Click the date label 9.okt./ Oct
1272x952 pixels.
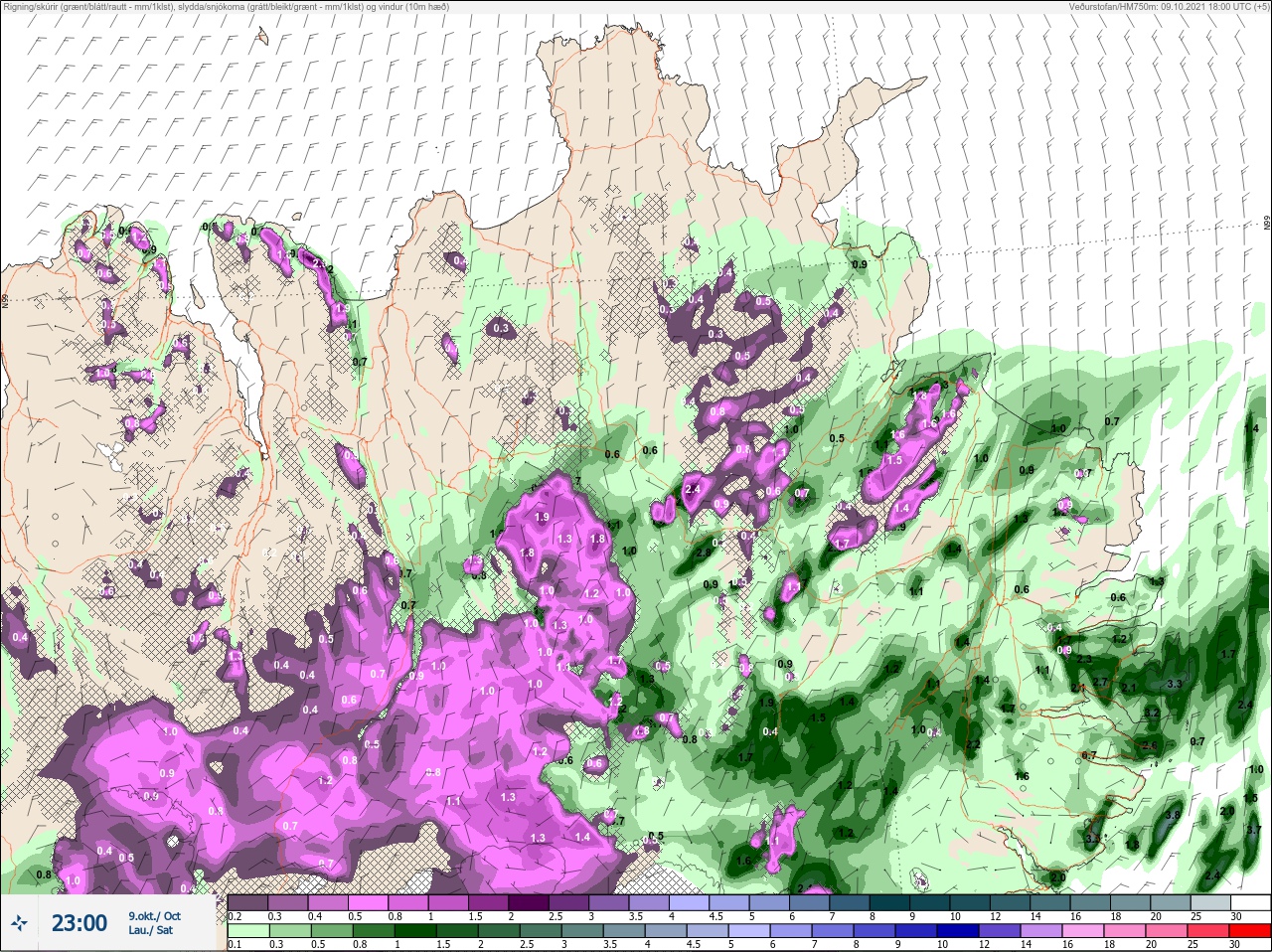click(154, 916)
